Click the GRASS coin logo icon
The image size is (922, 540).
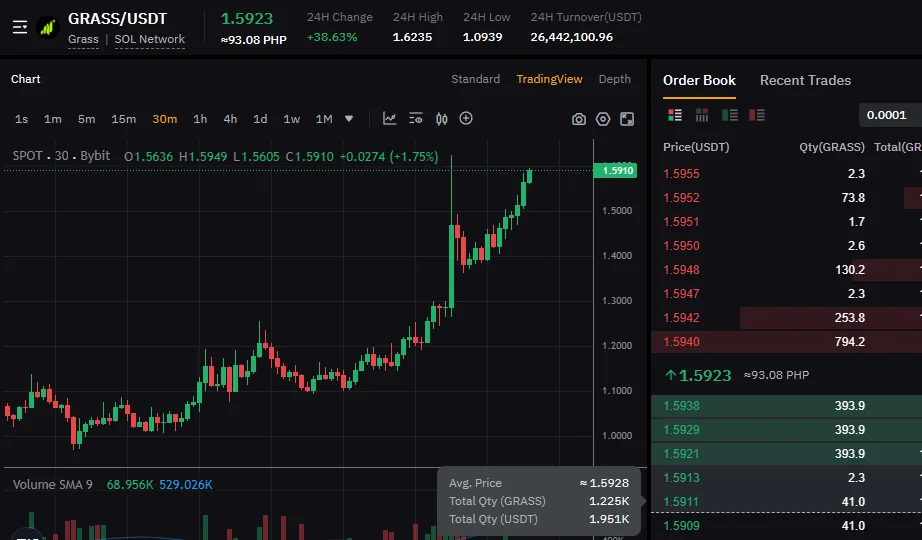click(x=48, y=27)
